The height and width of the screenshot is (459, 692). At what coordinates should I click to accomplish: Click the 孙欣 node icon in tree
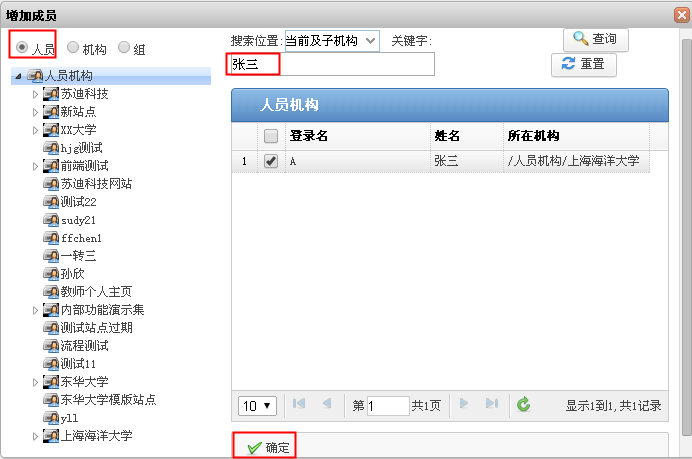click(x=51, y=274)
